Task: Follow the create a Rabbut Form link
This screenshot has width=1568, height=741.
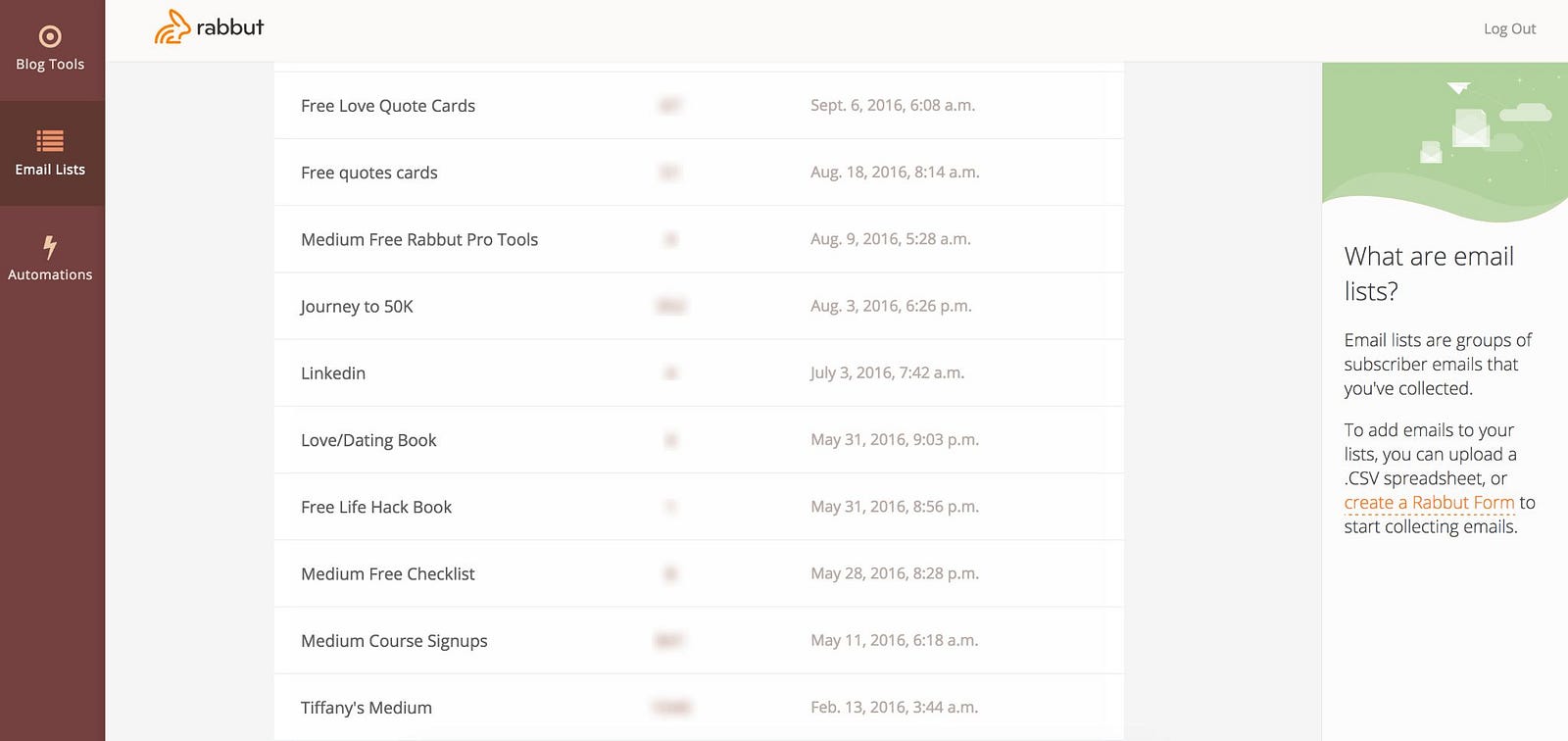Action: [1429, 503]
